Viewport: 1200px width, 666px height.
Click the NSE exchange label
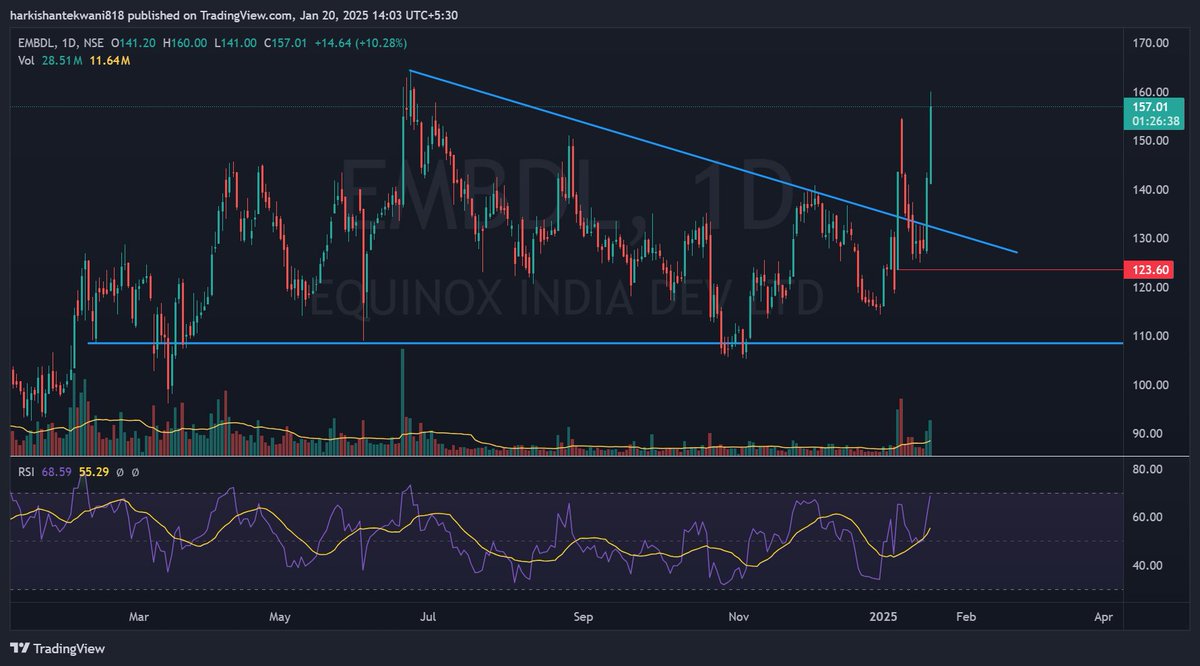pos(93,43)
